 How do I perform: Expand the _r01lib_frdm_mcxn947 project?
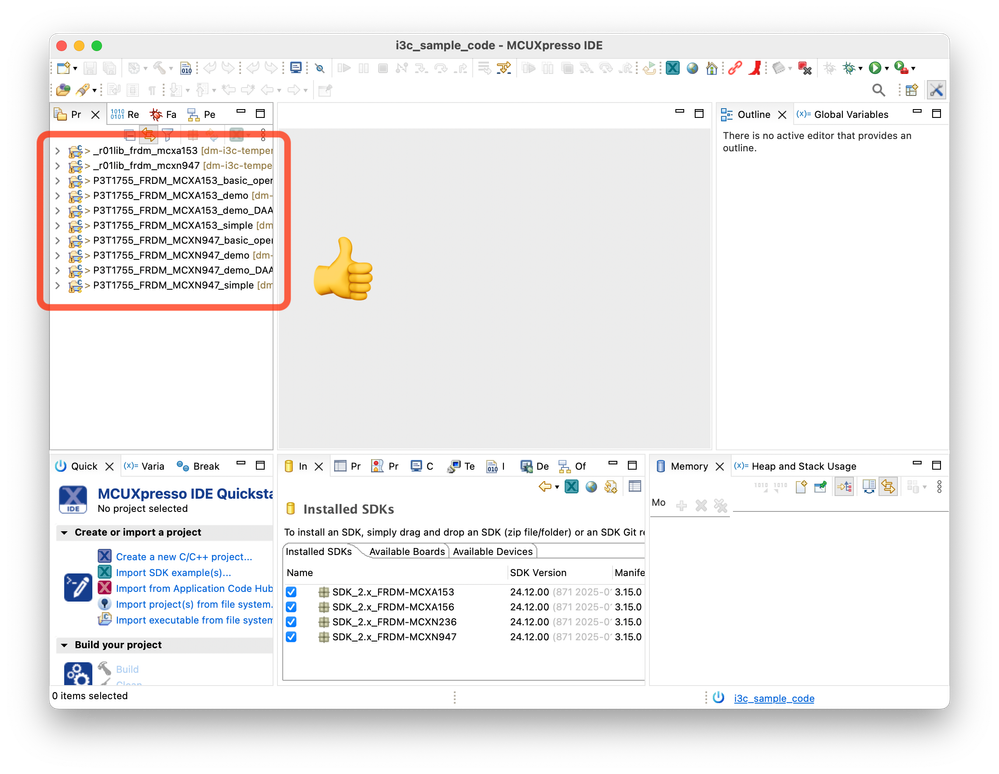pos(57,166)
